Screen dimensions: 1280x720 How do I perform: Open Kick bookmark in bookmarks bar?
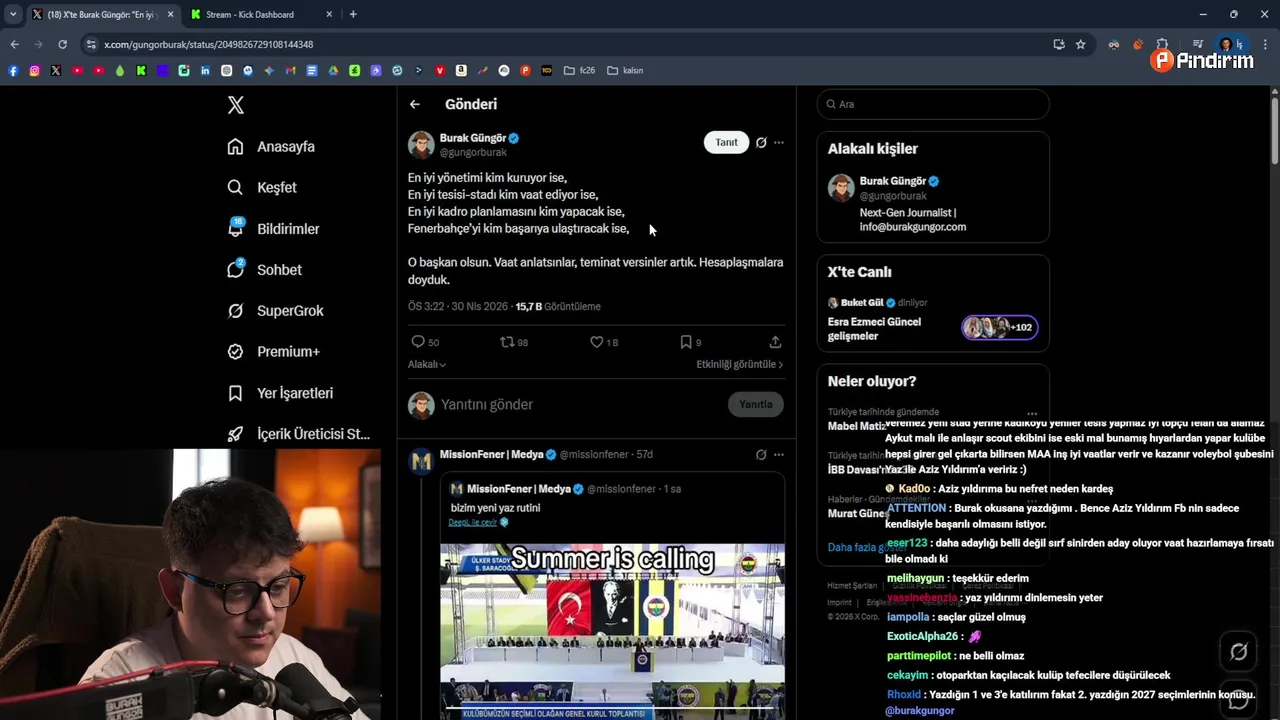click(141, 70)
